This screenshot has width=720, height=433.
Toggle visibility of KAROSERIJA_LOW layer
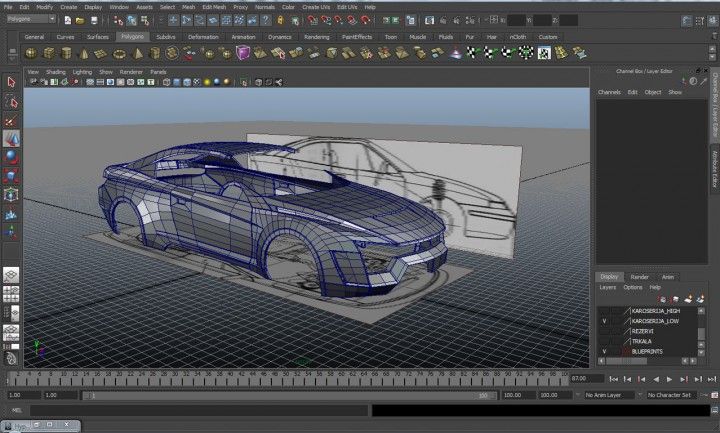tap(603, 321)
